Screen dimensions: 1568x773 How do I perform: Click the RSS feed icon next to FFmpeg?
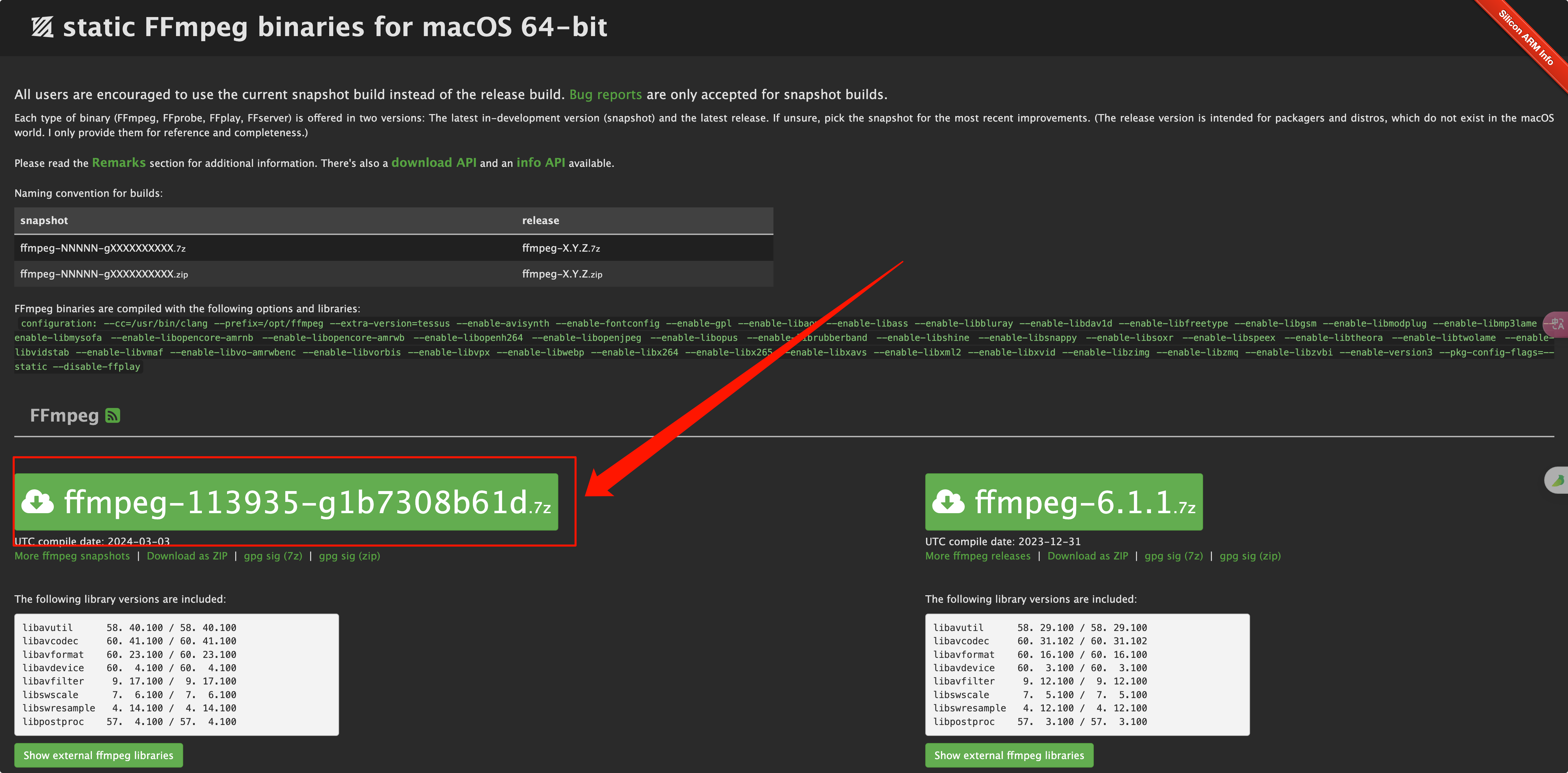coord(113,416)
